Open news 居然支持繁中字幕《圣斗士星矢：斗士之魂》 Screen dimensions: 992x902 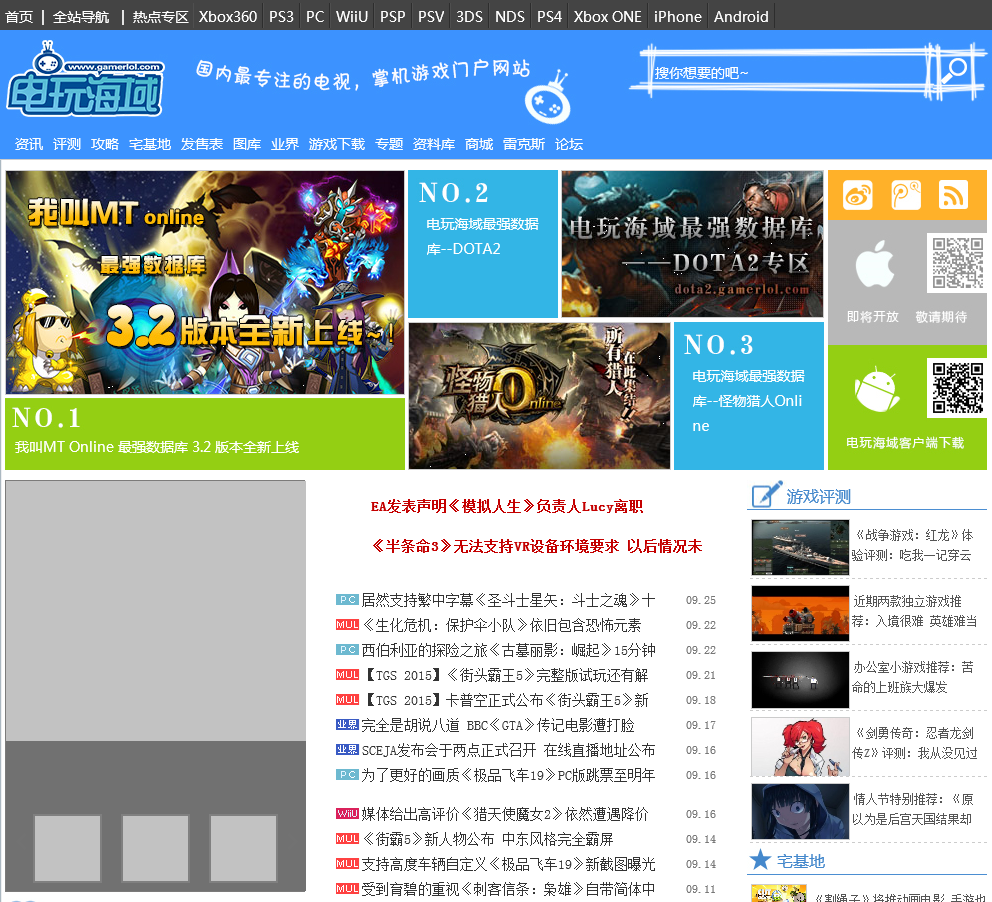click(x=508, y=600)
